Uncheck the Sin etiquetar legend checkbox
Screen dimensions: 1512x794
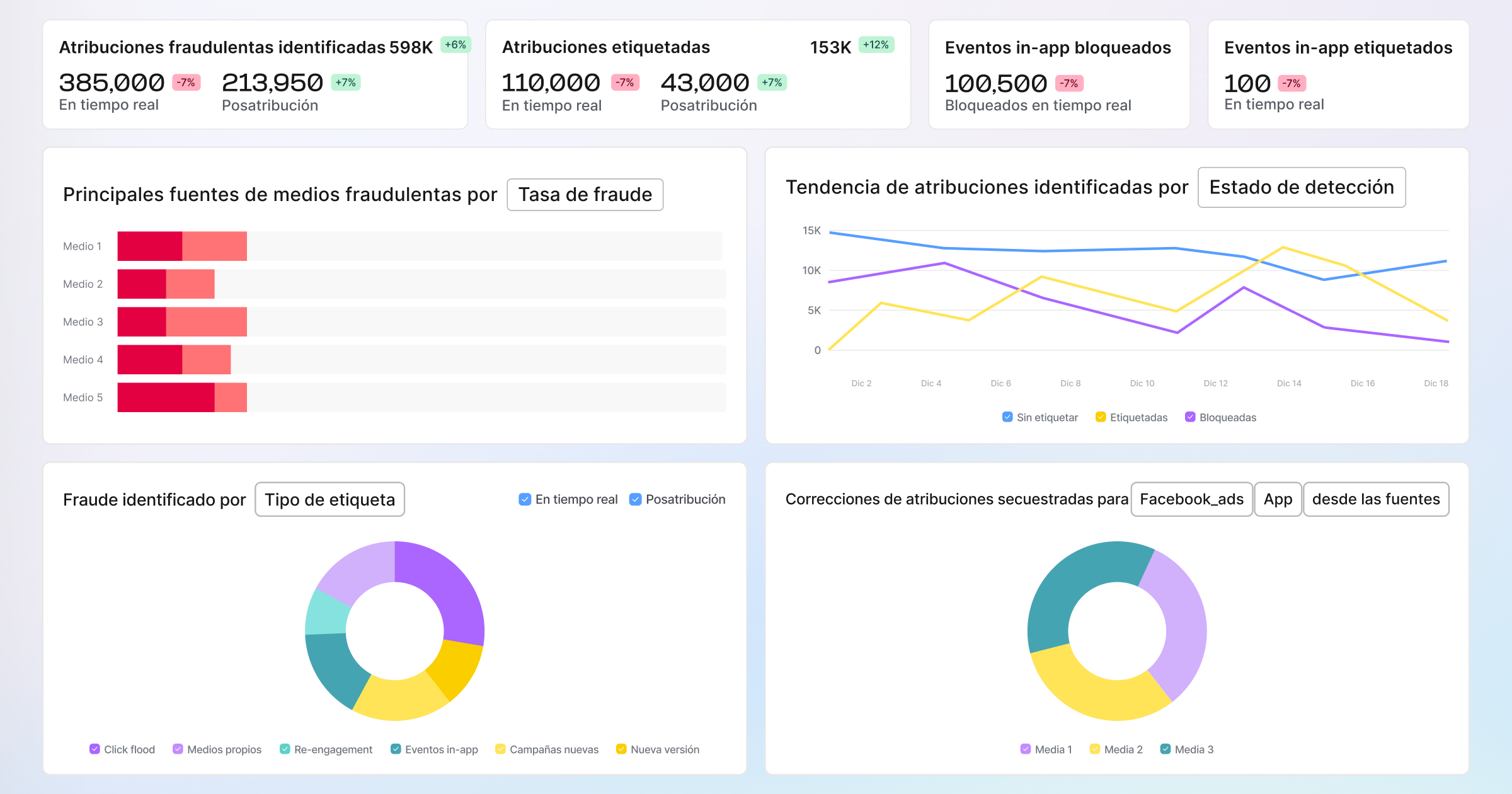1007,417
